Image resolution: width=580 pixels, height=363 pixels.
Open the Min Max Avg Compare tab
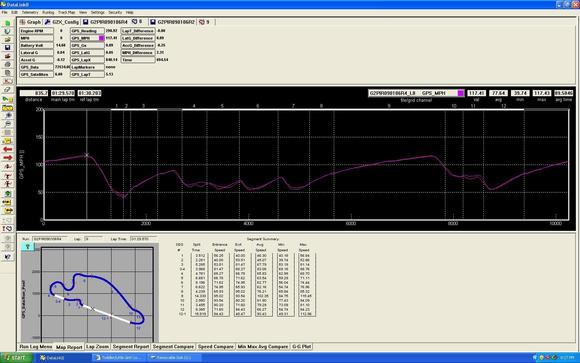(263, 347)
